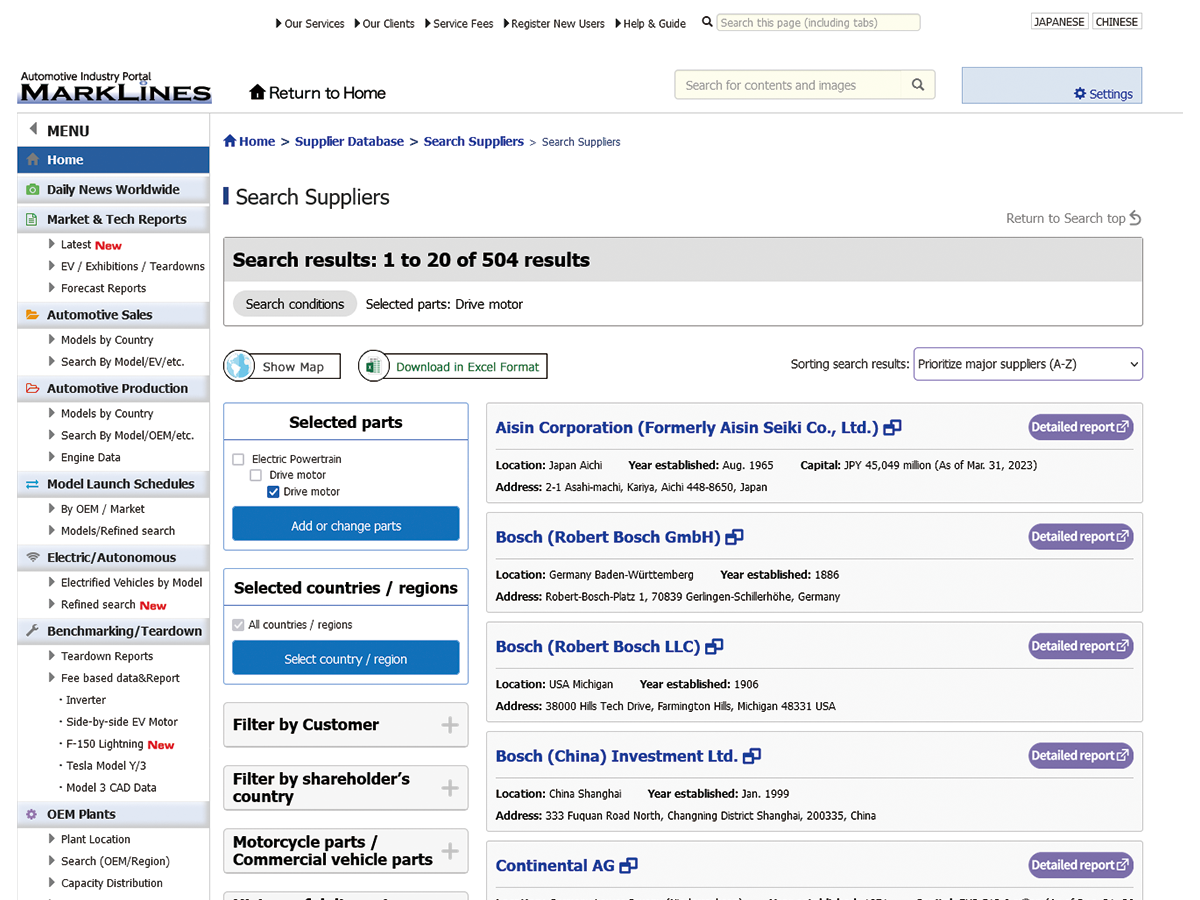Viewport: 1200px width, 900px height.
Task: Expand Filter by shareholder's country panel
Action: pyautogui.click(x=346, y=788)
